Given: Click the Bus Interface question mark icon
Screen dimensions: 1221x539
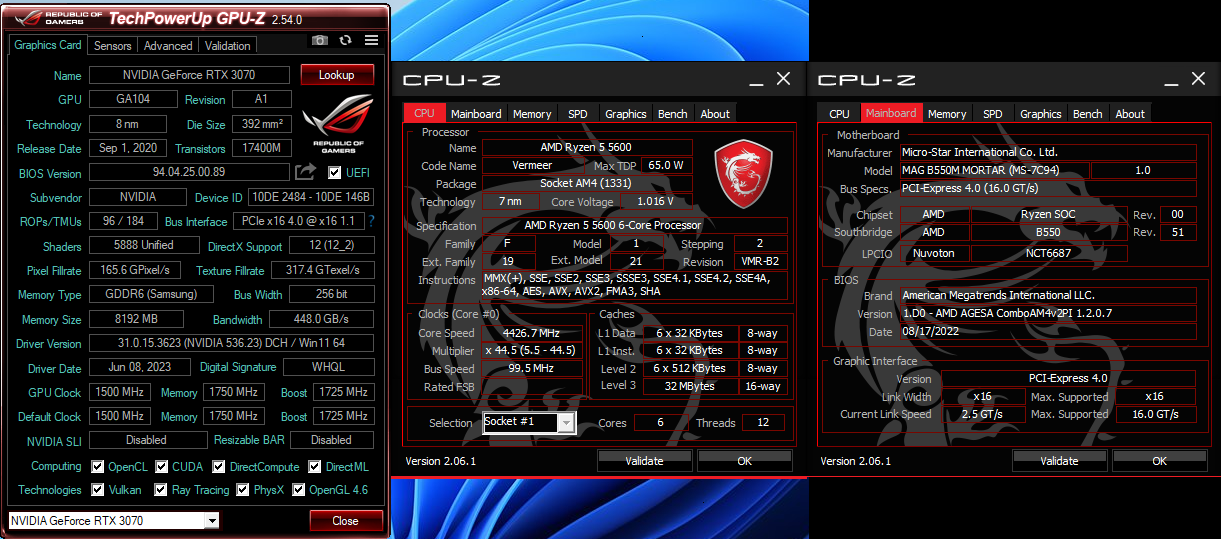Looking at the screenshot, I should click(x=372, y=221).
